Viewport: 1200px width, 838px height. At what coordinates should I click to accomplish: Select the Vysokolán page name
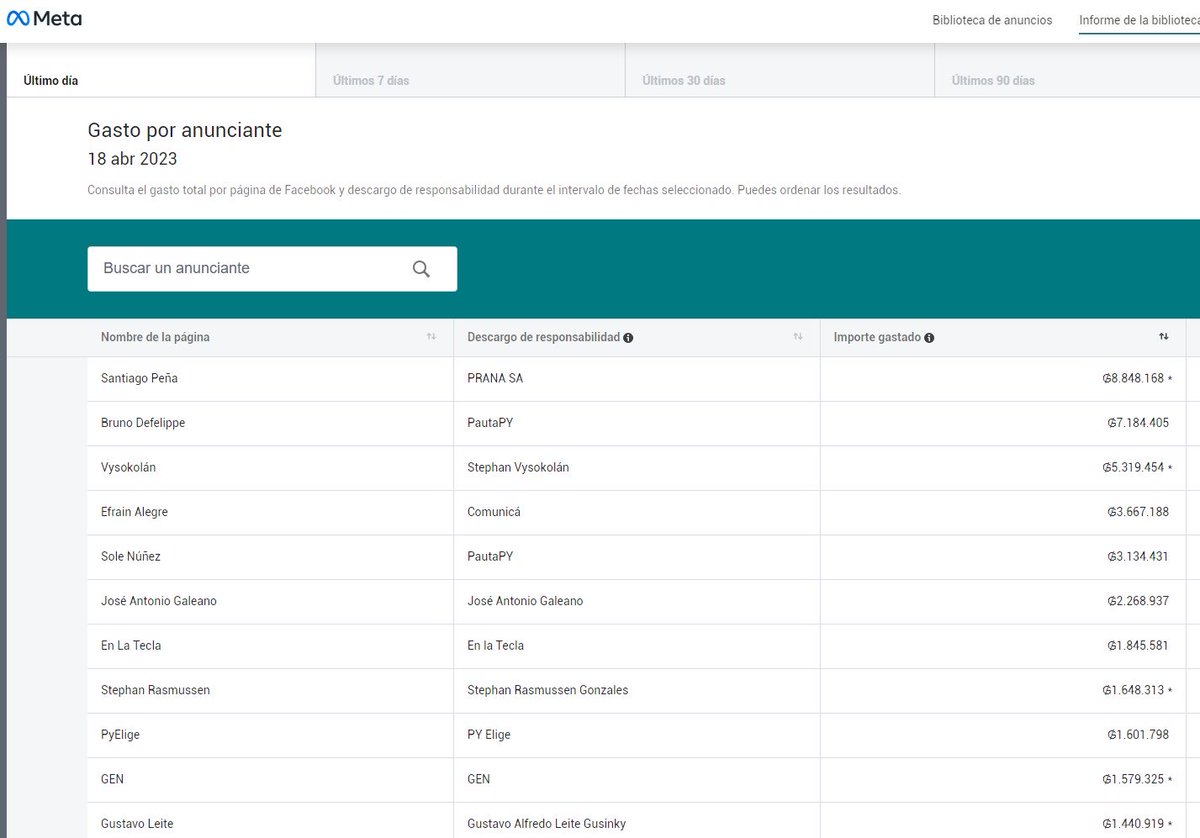tap(128, 468)
